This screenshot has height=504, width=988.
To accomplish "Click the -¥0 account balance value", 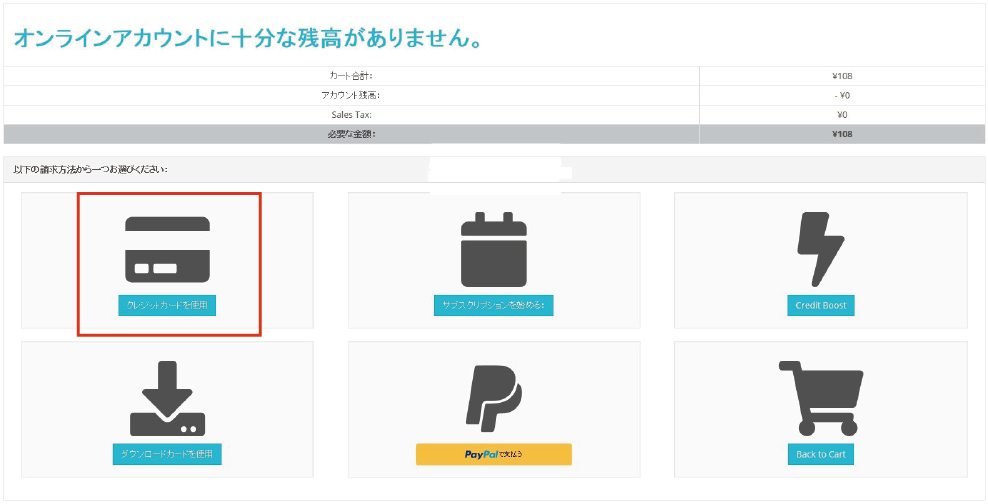I will (x=841, y=96).
